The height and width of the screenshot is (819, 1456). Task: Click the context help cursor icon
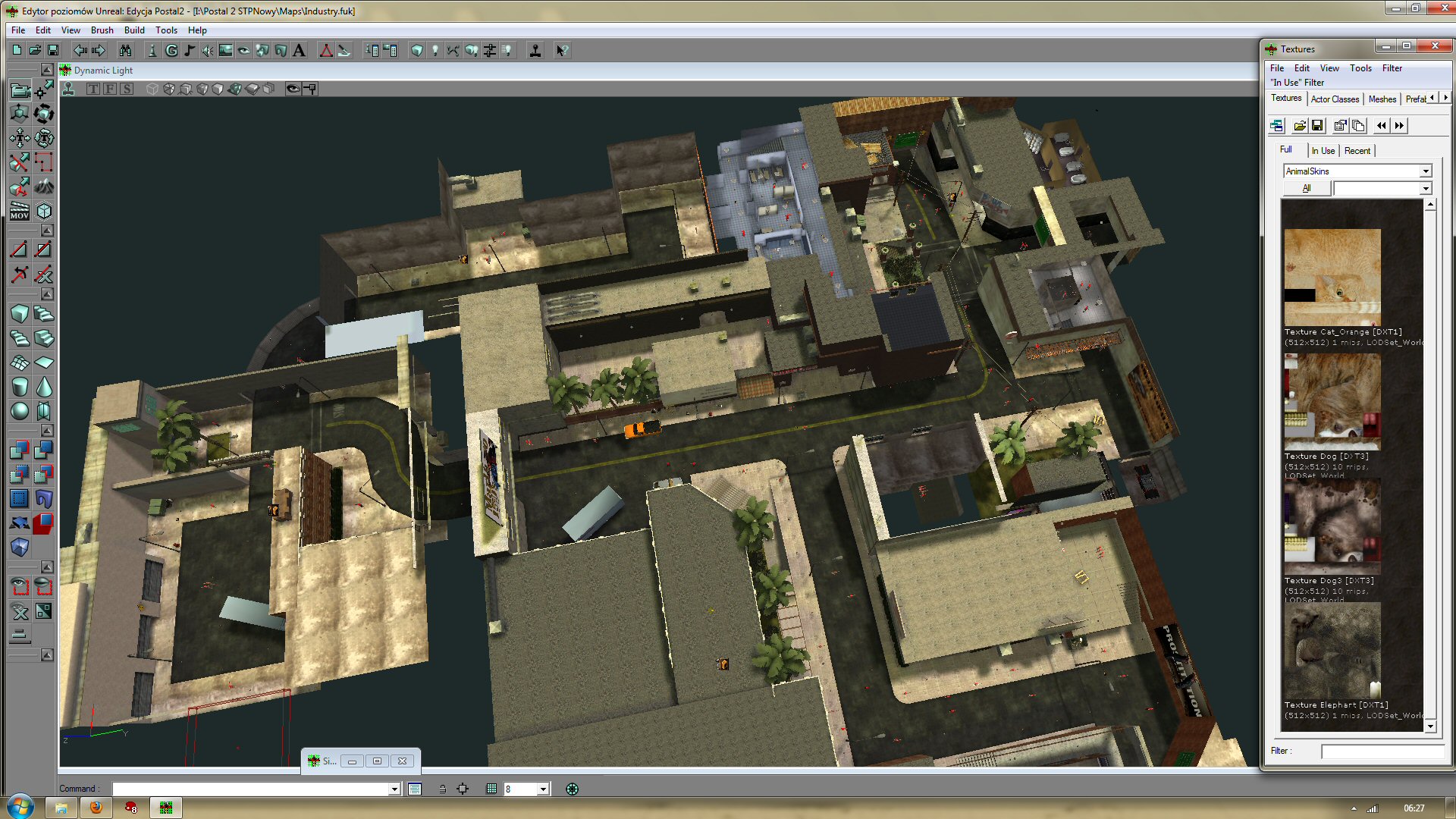[x=562, y=50]
